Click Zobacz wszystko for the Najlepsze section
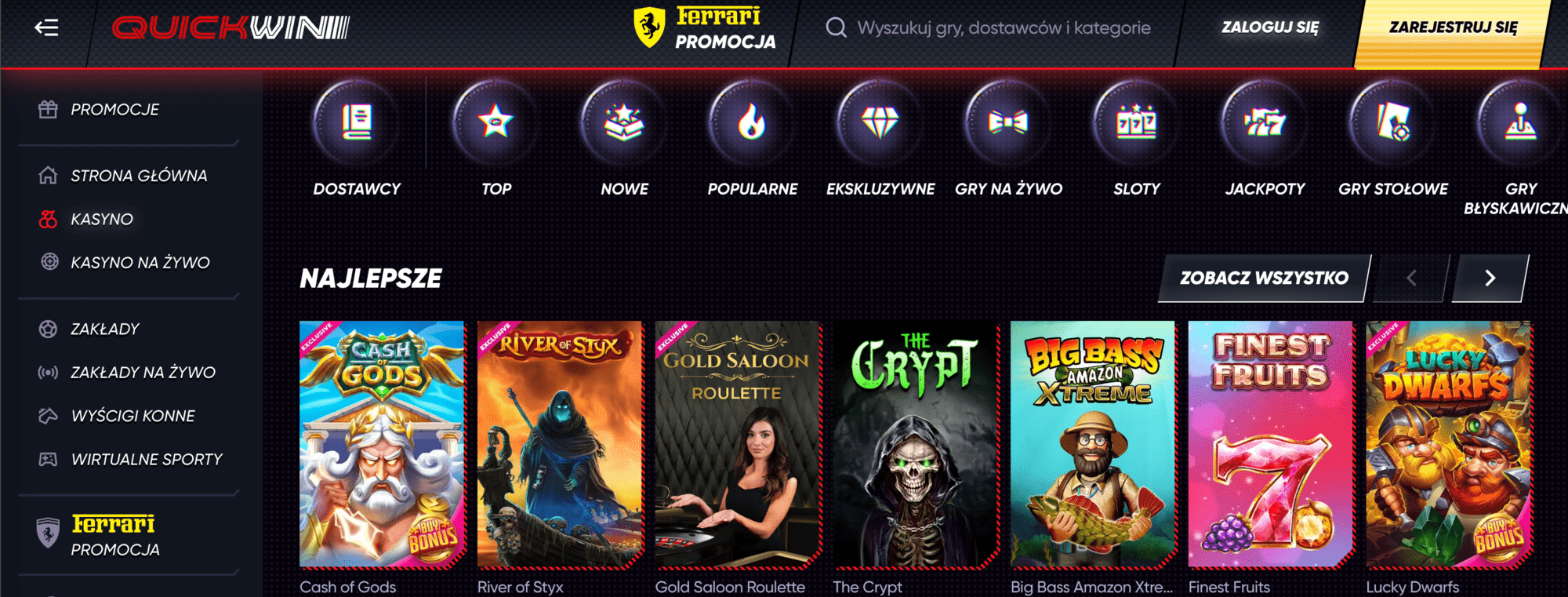 [x=1264, y=278]
